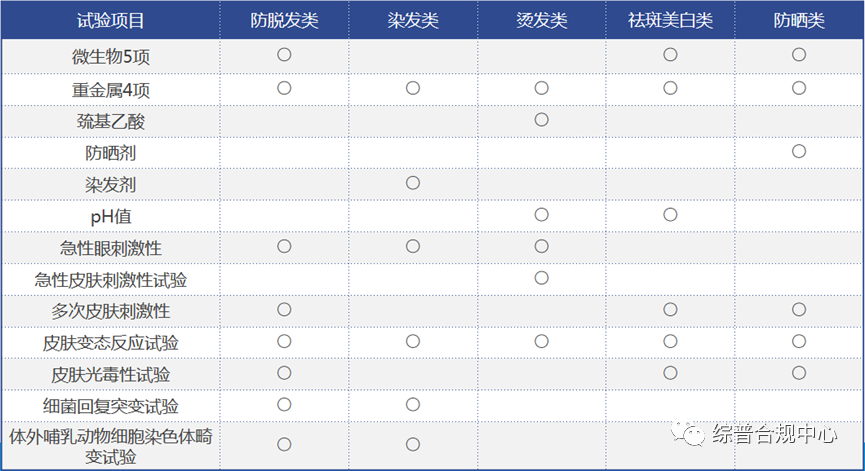
Task: Click the 体外哺乳动物细胞染色体畸变试验 row label
Action: (111, 446)
